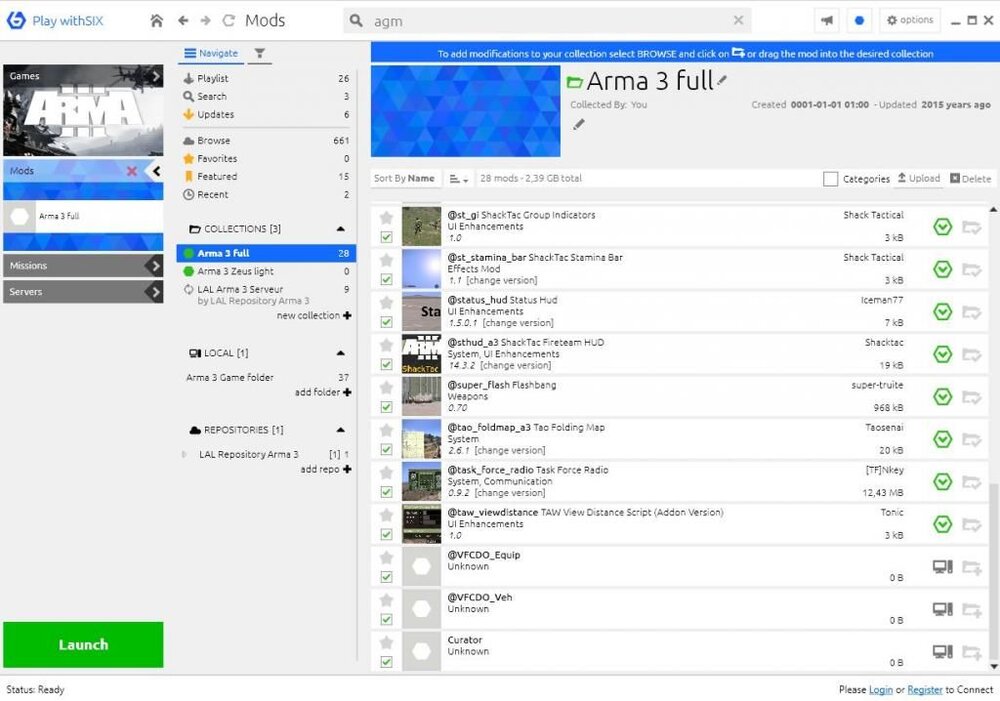Click the green Launch button

(x=83, y=645)
